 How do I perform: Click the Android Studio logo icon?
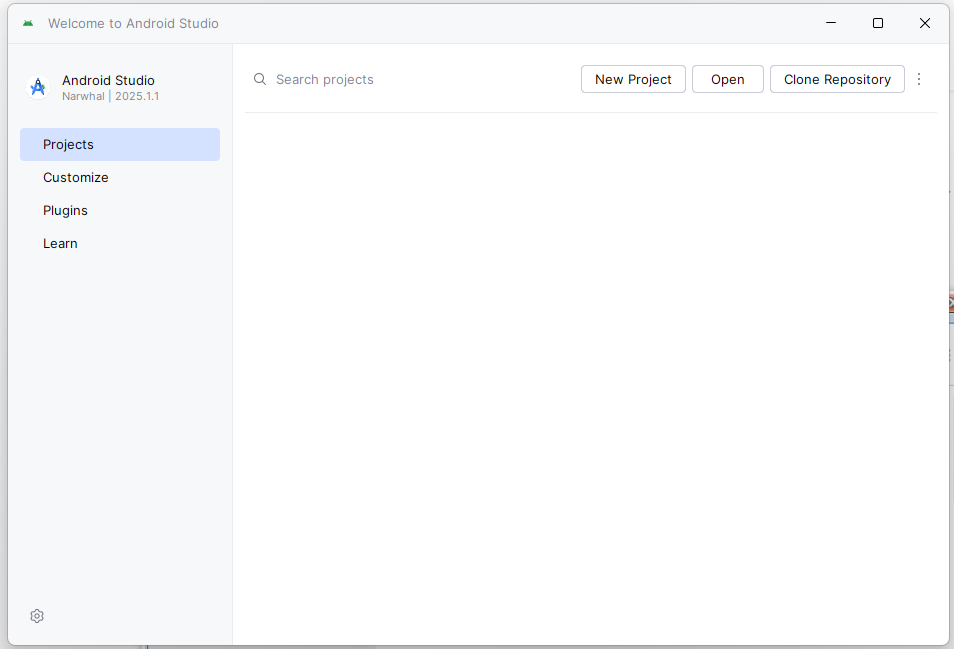point(38,88)
